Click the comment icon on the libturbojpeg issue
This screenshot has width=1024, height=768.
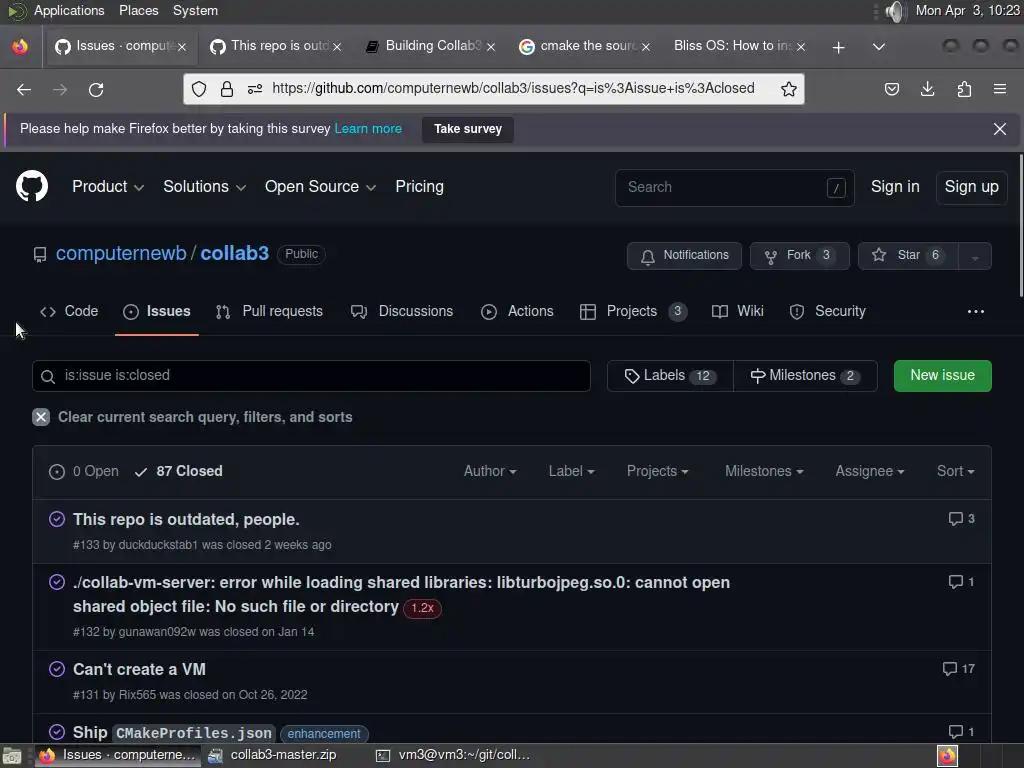point(955,582)
